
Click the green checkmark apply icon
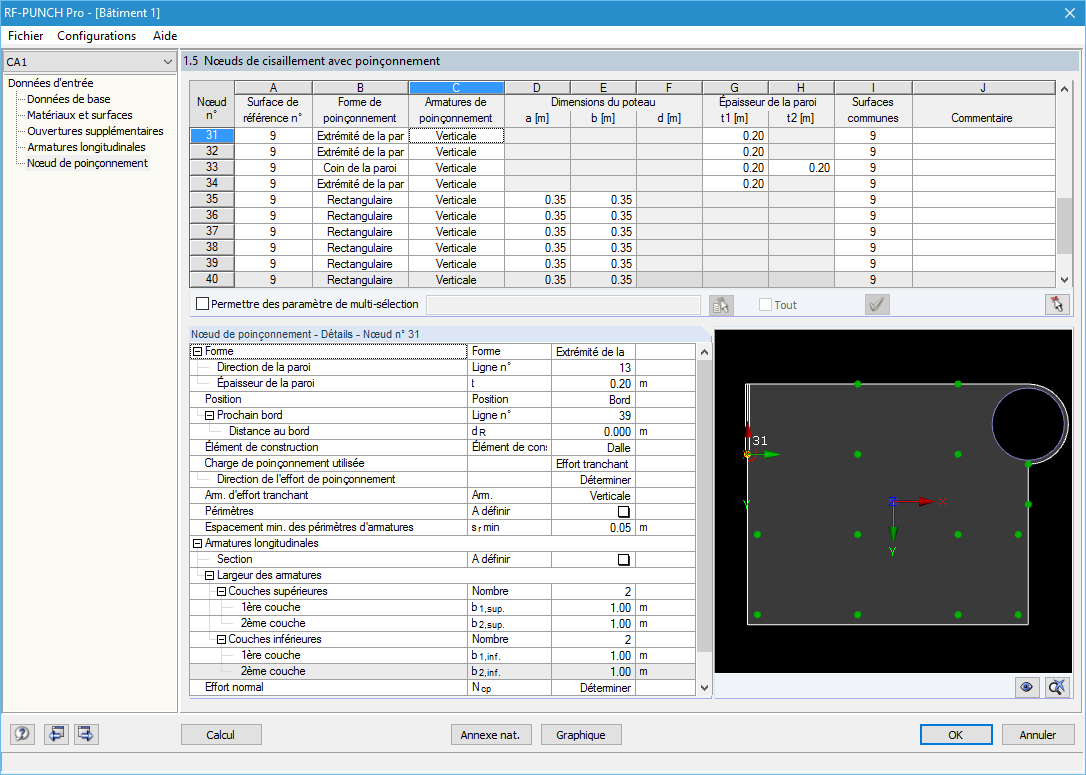878,305
